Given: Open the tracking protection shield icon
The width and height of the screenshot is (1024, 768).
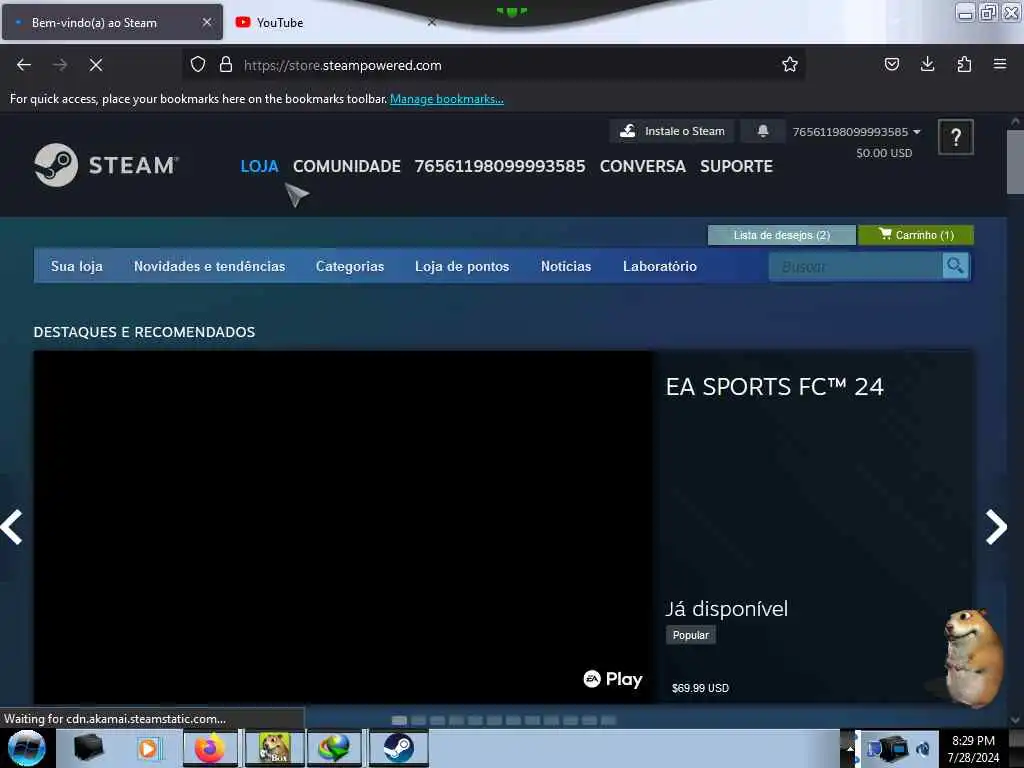Looking at the screenshot, I should coord(198,65).
